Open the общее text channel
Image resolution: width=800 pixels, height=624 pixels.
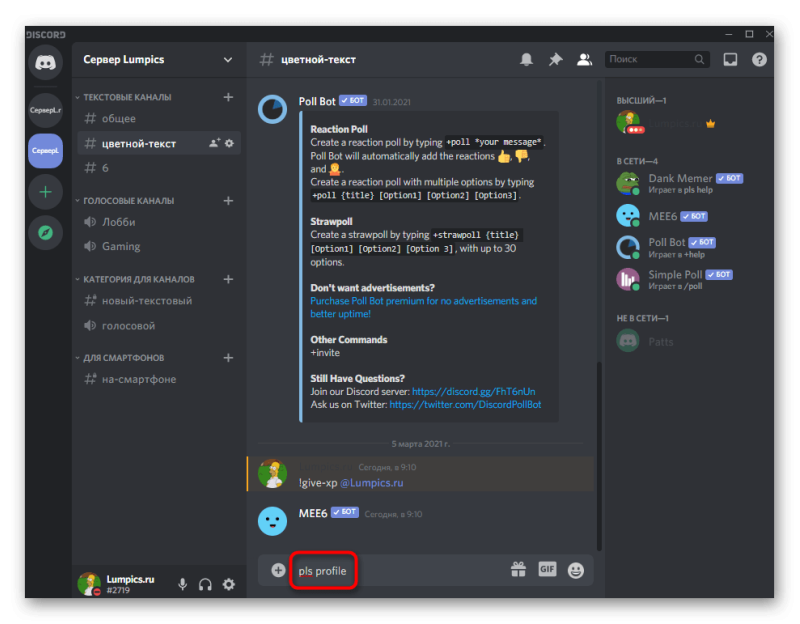pos(159,118)
